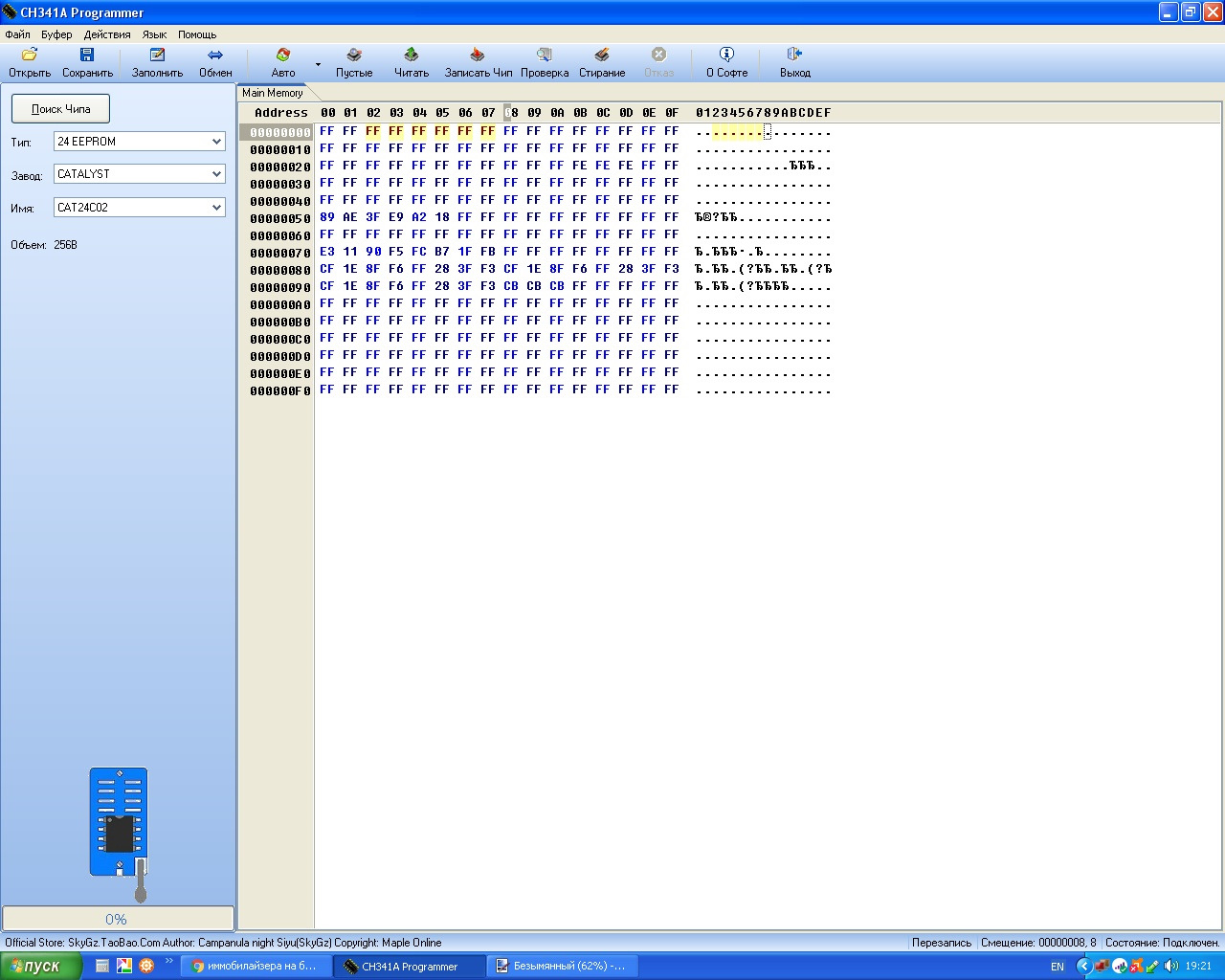Click the Сохранить (Save) toolbar icon
Viewport: 1225px width, 980px height.
(x=87, y=55)
